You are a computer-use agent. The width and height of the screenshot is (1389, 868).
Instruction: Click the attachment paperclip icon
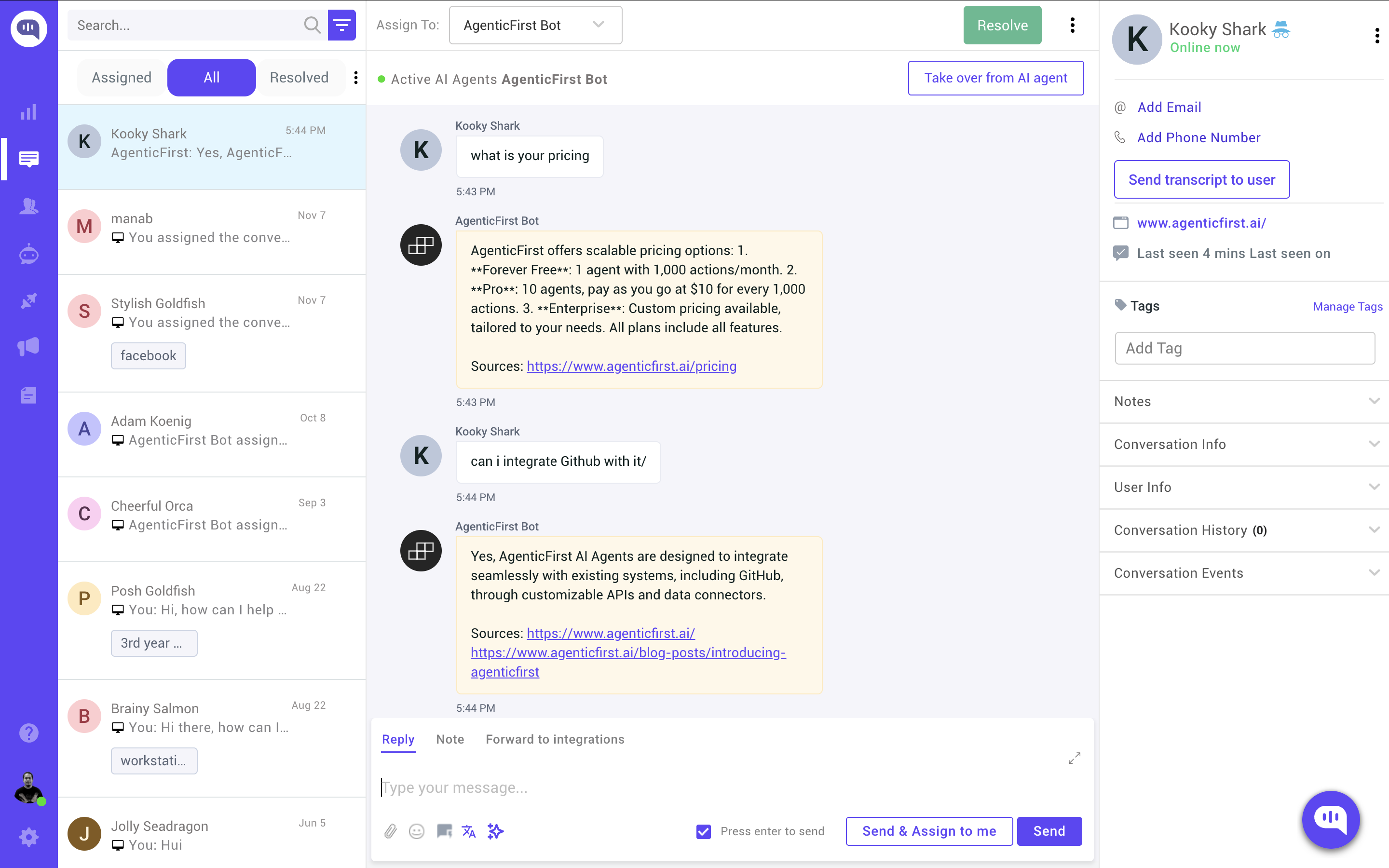pyautogui.click(x=390, y=831)
